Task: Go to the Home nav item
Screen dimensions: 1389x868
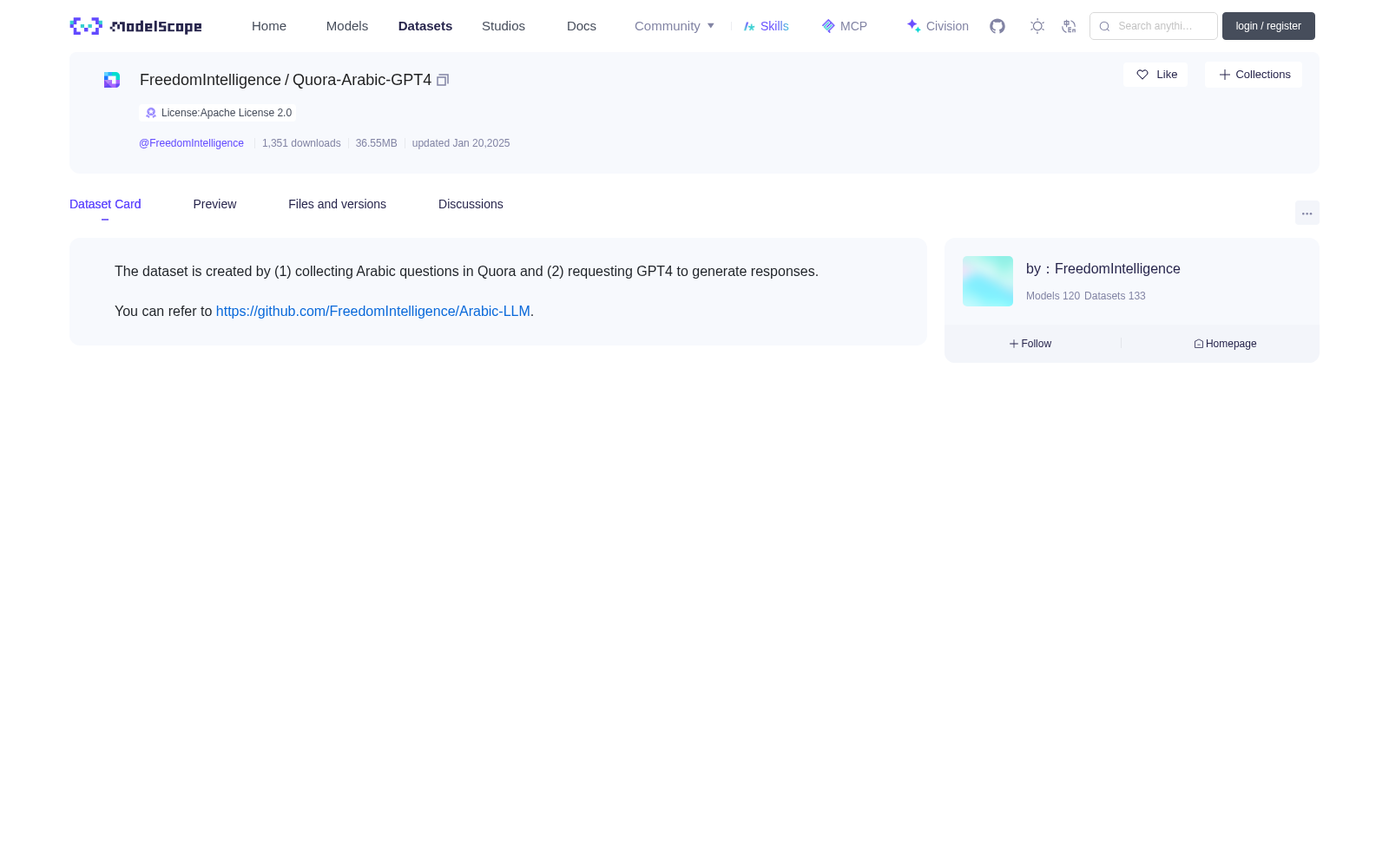Action: [269, 26]
